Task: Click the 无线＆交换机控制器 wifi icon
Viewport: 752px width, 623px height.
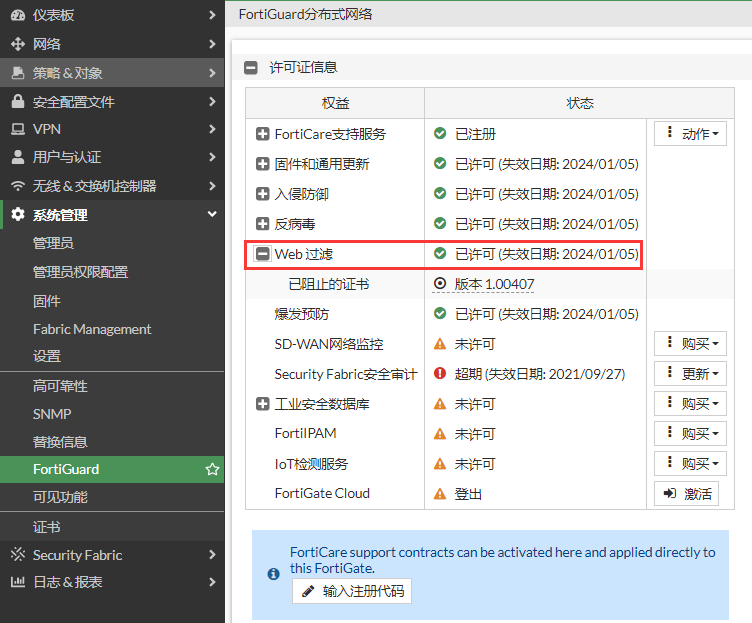Action: tap(17, 186)
